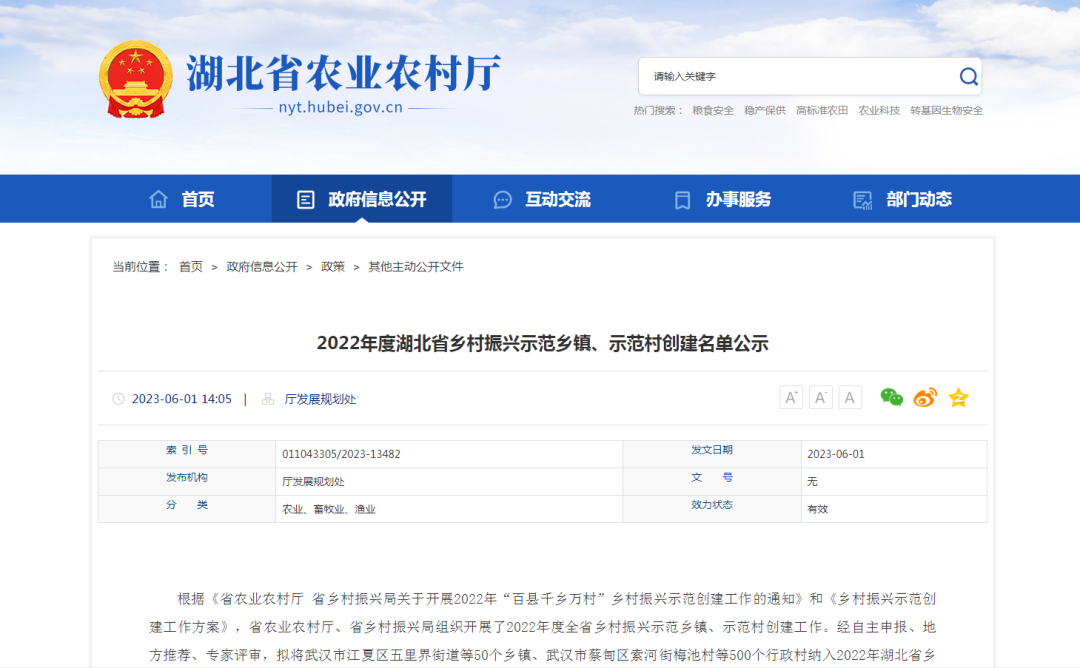Add page to favorites star icon

click(958, 397)
